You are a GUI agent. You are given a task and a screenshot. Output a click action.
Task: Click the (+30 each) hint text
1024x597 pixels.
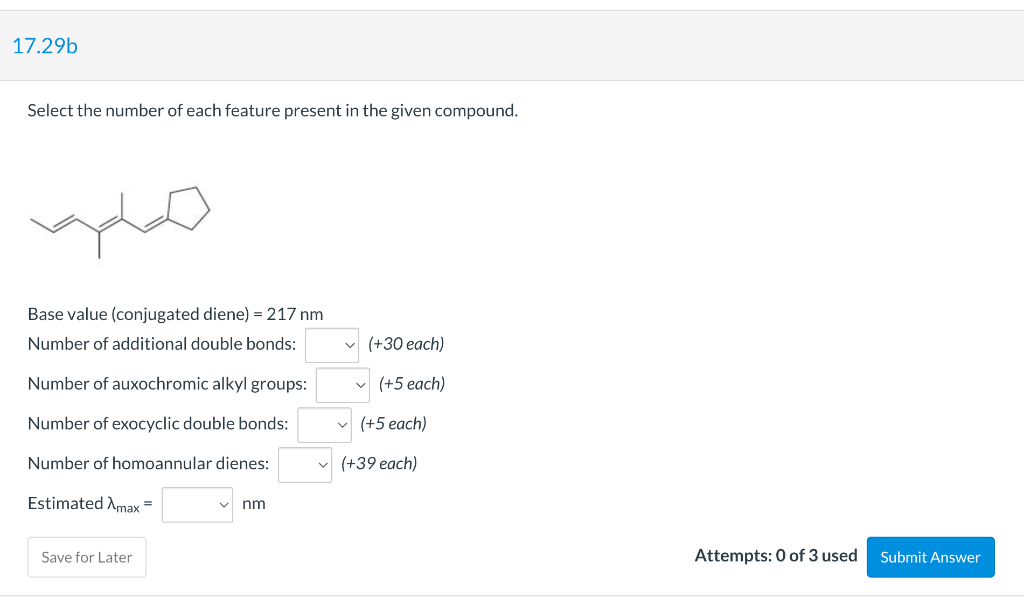[404, 344]
